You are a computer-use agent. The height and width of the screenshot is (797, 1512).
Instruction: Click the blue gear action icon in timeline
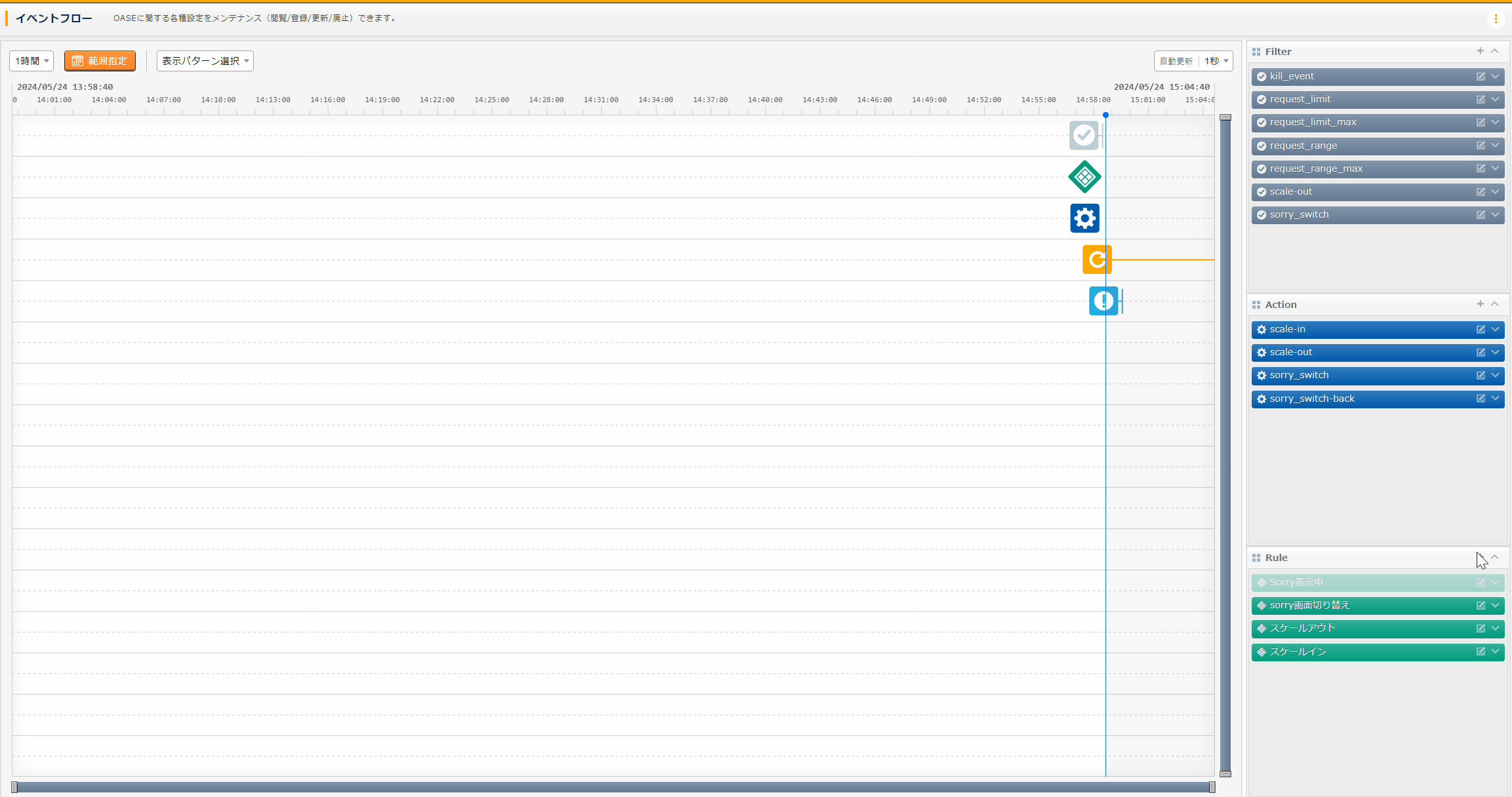pos(1084,218)
